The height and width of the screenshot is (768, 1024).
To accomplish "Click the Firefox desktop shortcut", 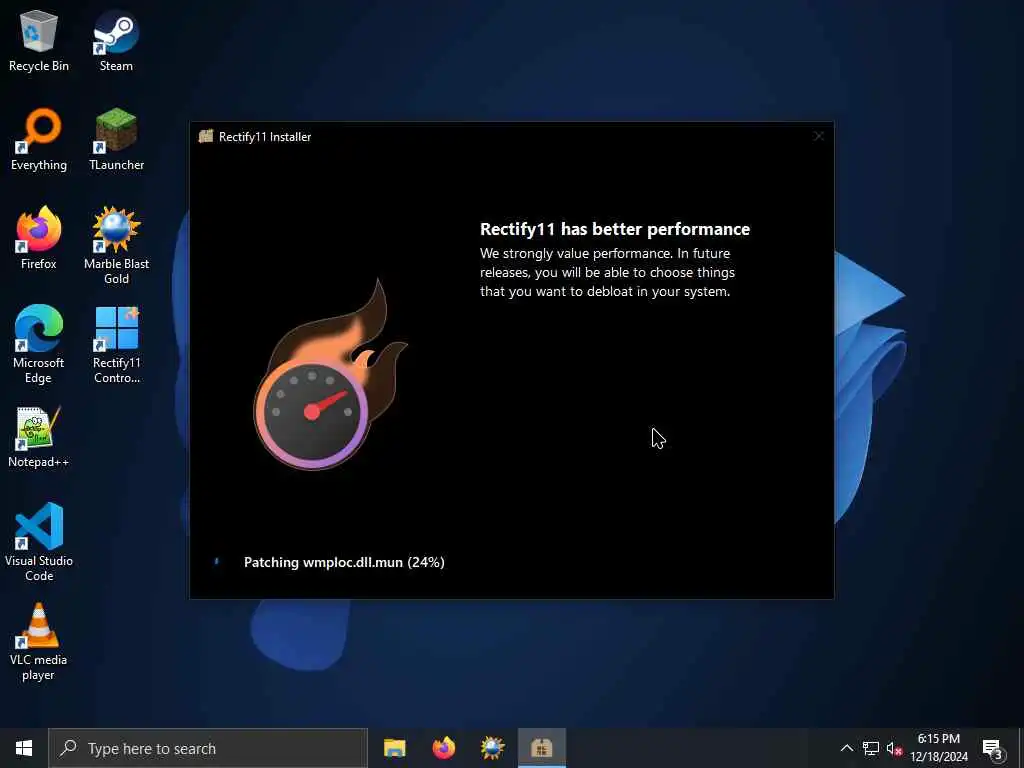I will coord(39,238).
